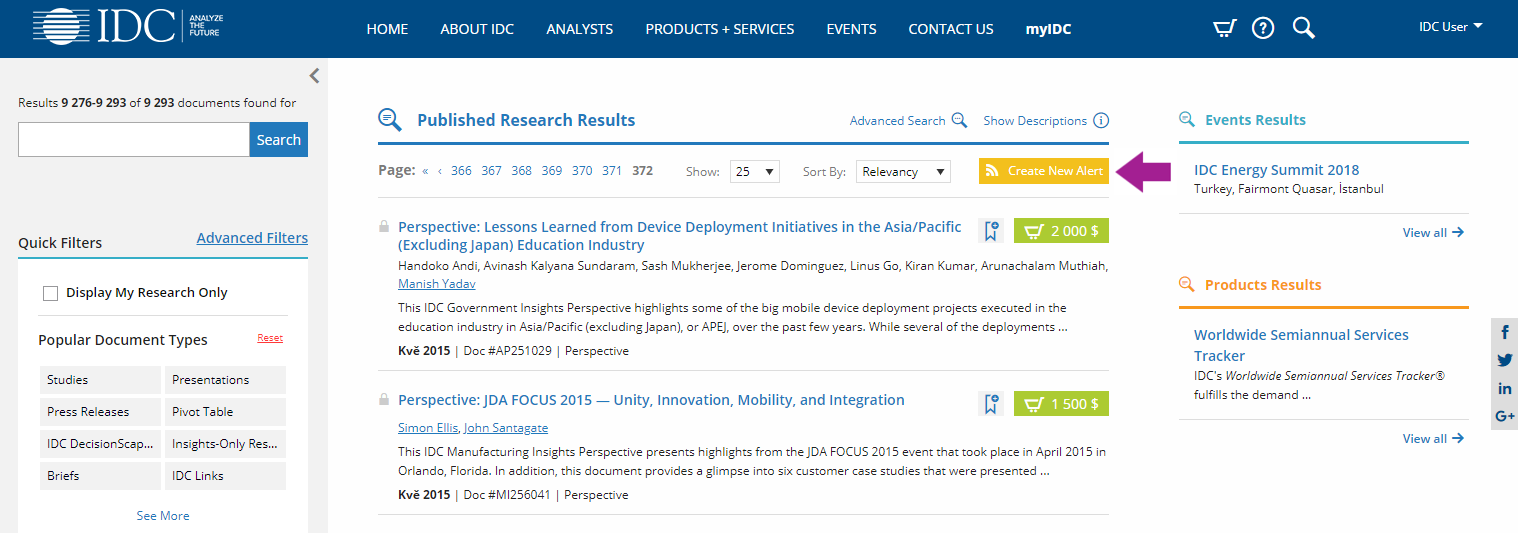The height and width of the screenshot is (535, 1518).
Task: Add 1 500 $ document to cart
Action: pyautogui.click(x=1061, y=403)
